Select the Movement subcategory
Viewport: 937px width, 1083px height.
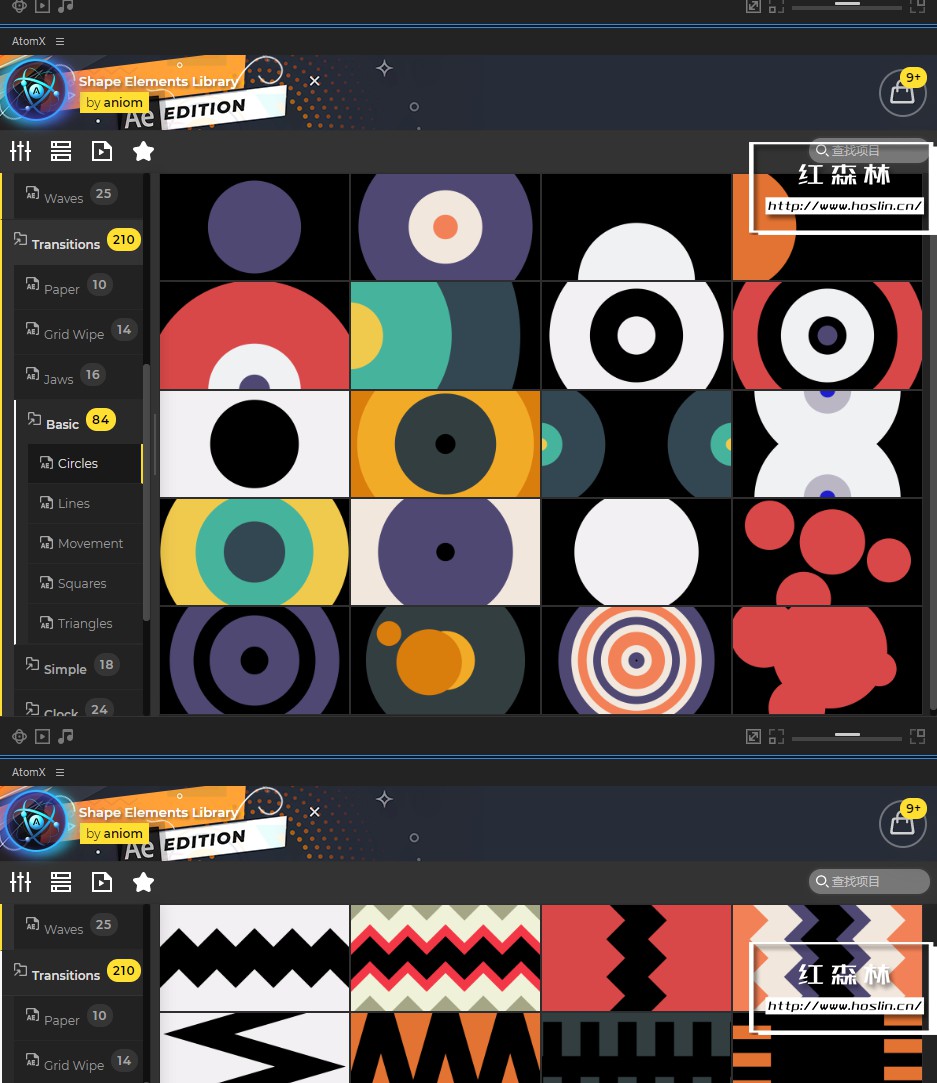click(x=84, y=544)
